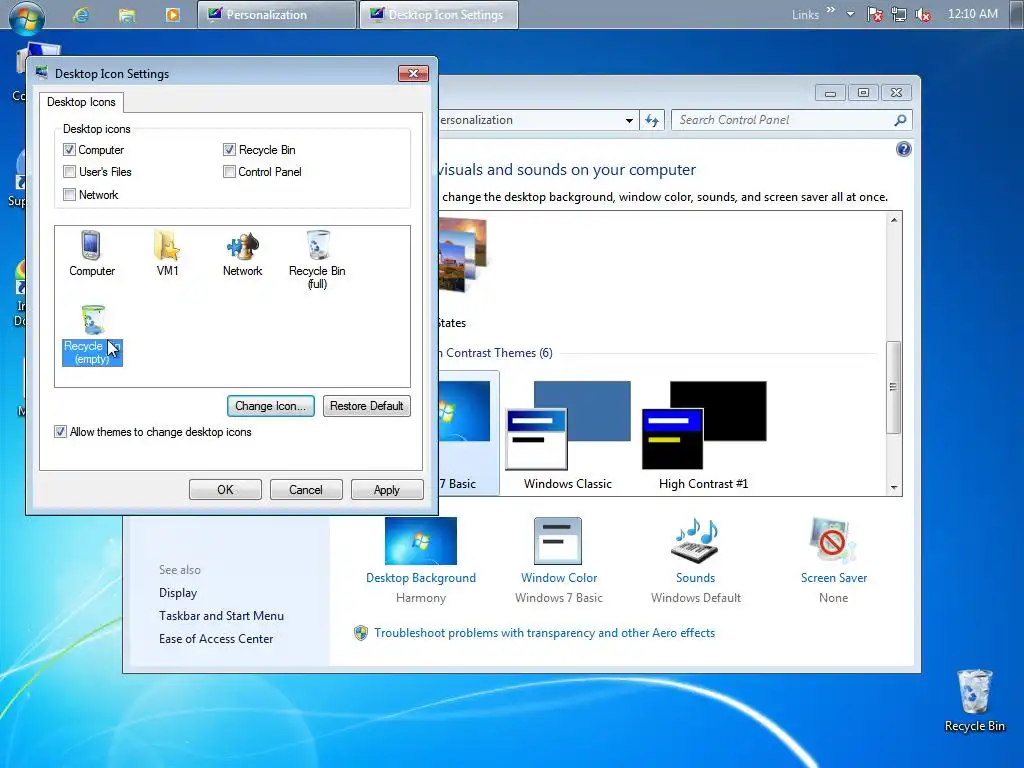
Task: Click the Change Icon... button
Action: click(x=270, y=406)
